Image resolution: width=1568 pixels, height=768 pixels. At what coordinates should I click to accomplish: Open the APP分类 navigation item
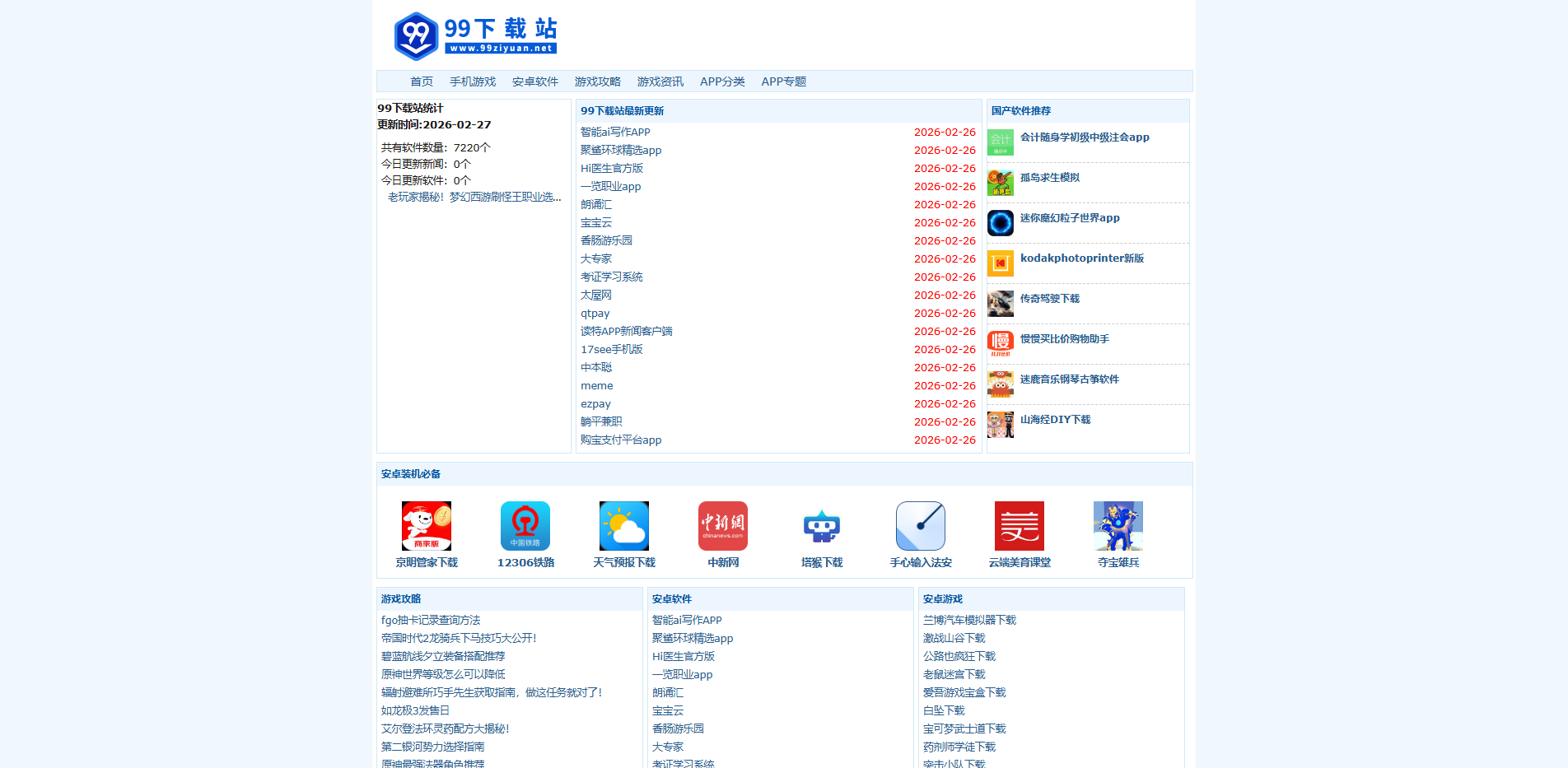pos(722,81)
